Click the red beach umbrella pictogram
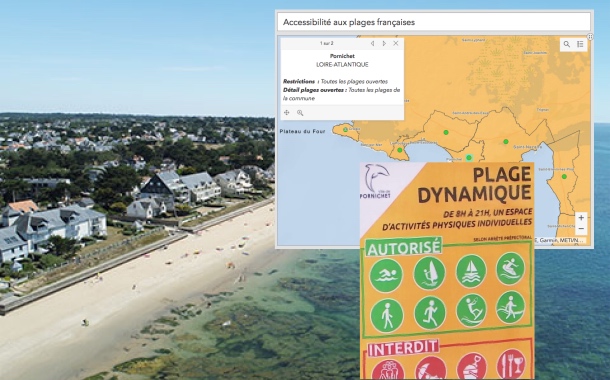This screenshot has height=380, width=610. coord(431,368)
